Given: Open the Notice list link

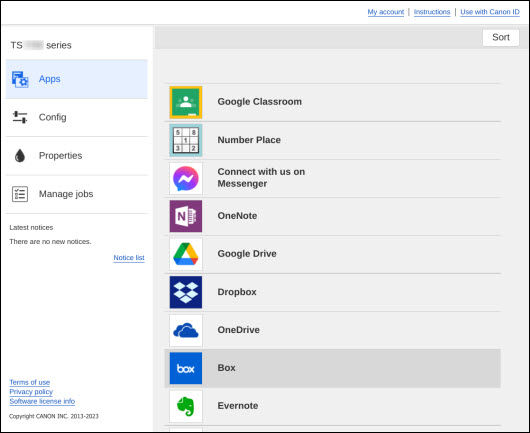Looking at the screenshot, I should (129, 258).
